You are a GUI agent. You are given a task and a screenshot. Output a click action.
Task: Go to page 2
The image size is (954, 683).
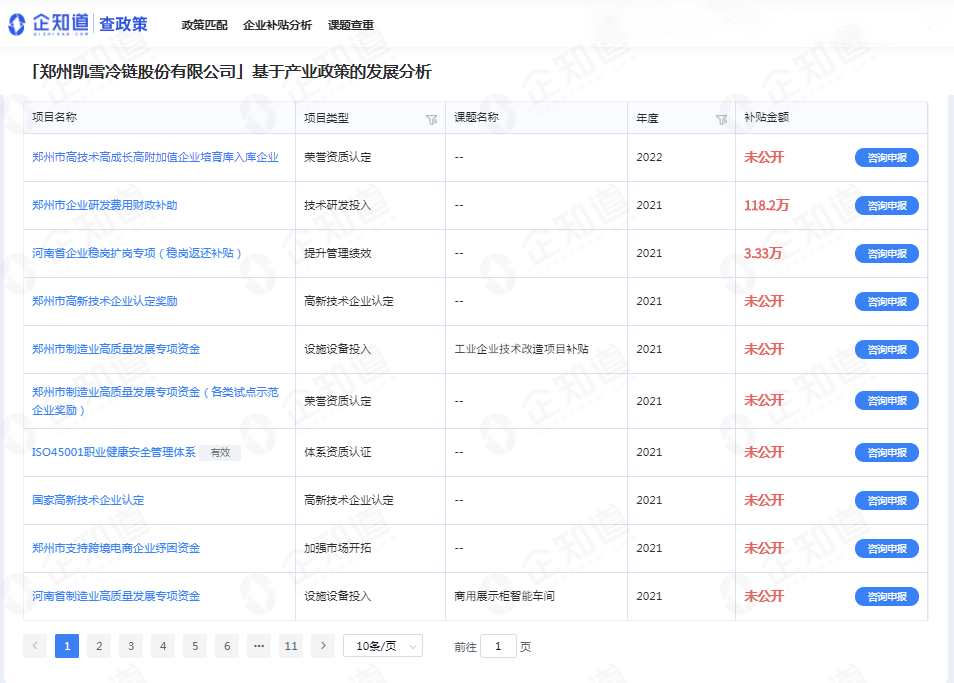(x=99, y=646)
